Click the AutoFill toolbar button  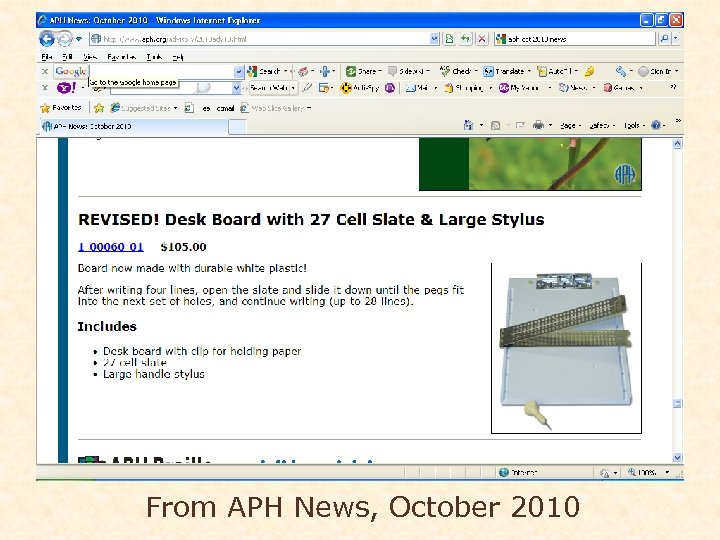pos(557,71)
